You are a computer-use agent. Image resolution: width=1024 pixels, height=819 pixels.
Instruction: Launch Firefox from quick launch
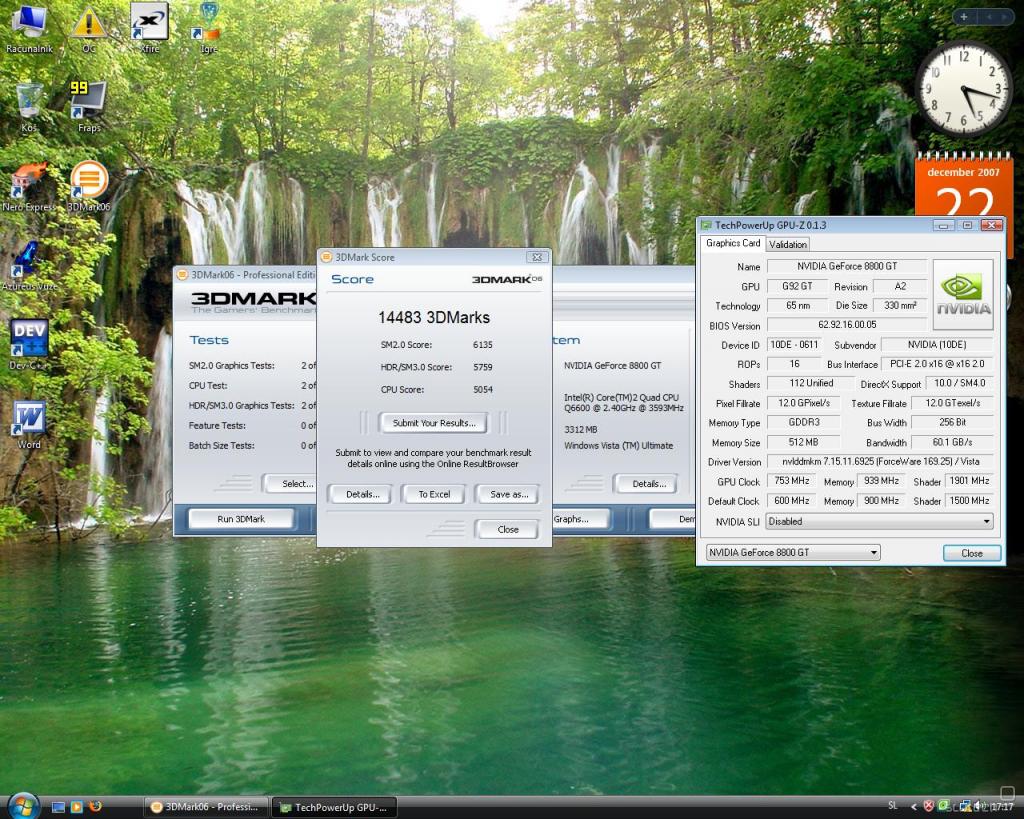coord(95,807)
